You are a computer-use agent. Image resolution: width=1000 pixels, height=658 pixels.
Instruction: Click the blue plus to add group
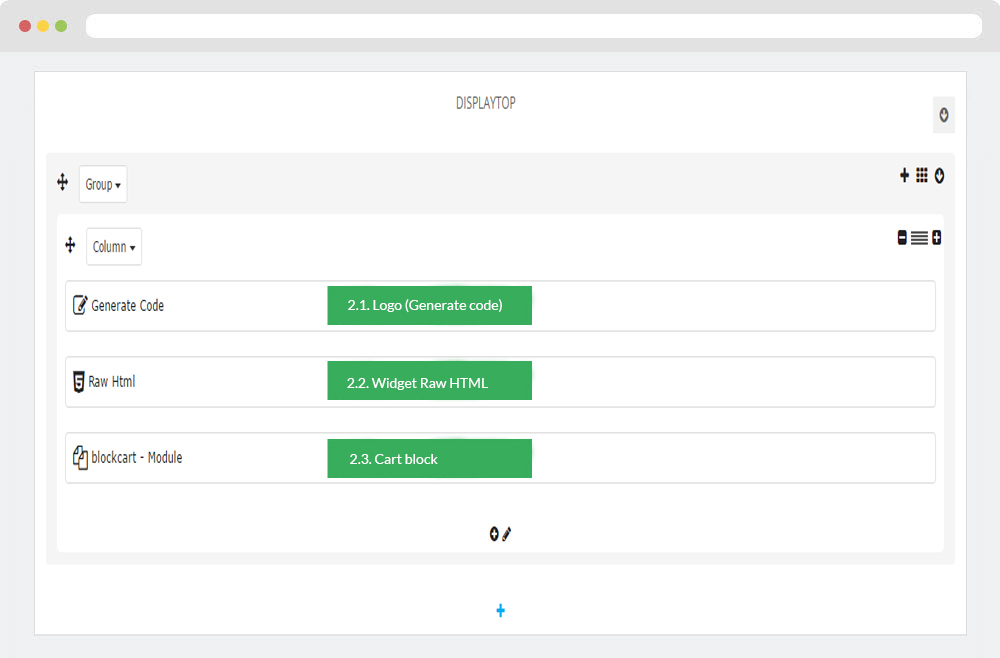501,611
